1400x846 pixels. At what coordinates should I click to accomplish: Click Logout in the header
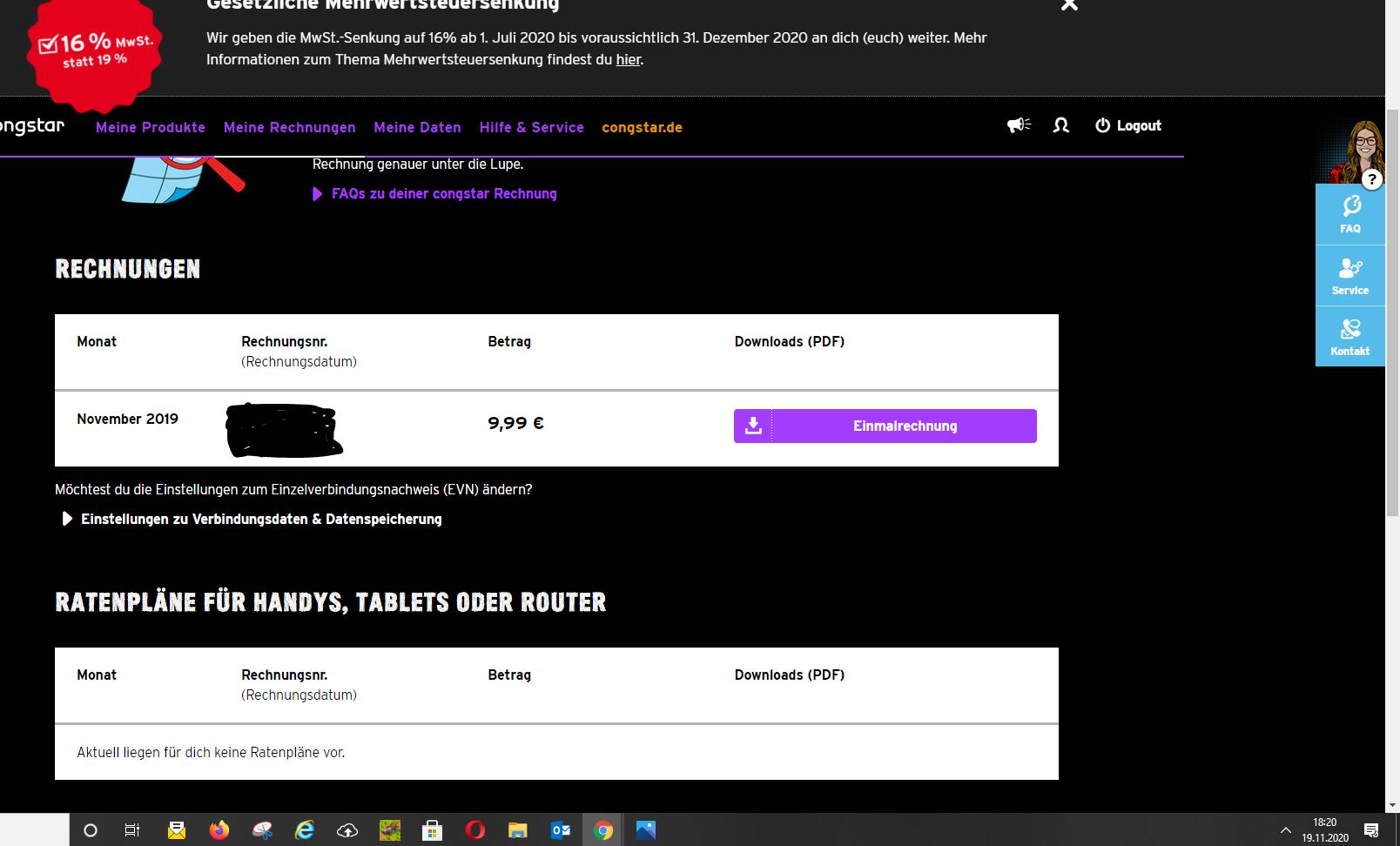click(x=1128, y=125)
